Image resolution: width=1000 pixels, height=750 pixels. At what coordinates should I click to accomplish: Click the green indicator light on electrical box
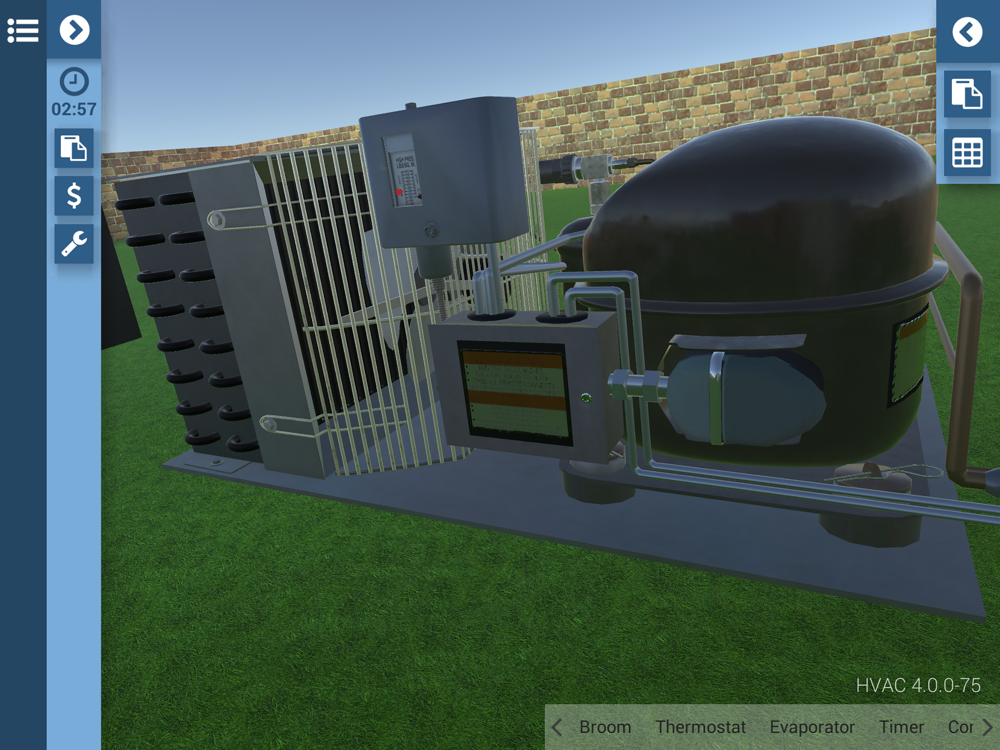tap(585, 398)
